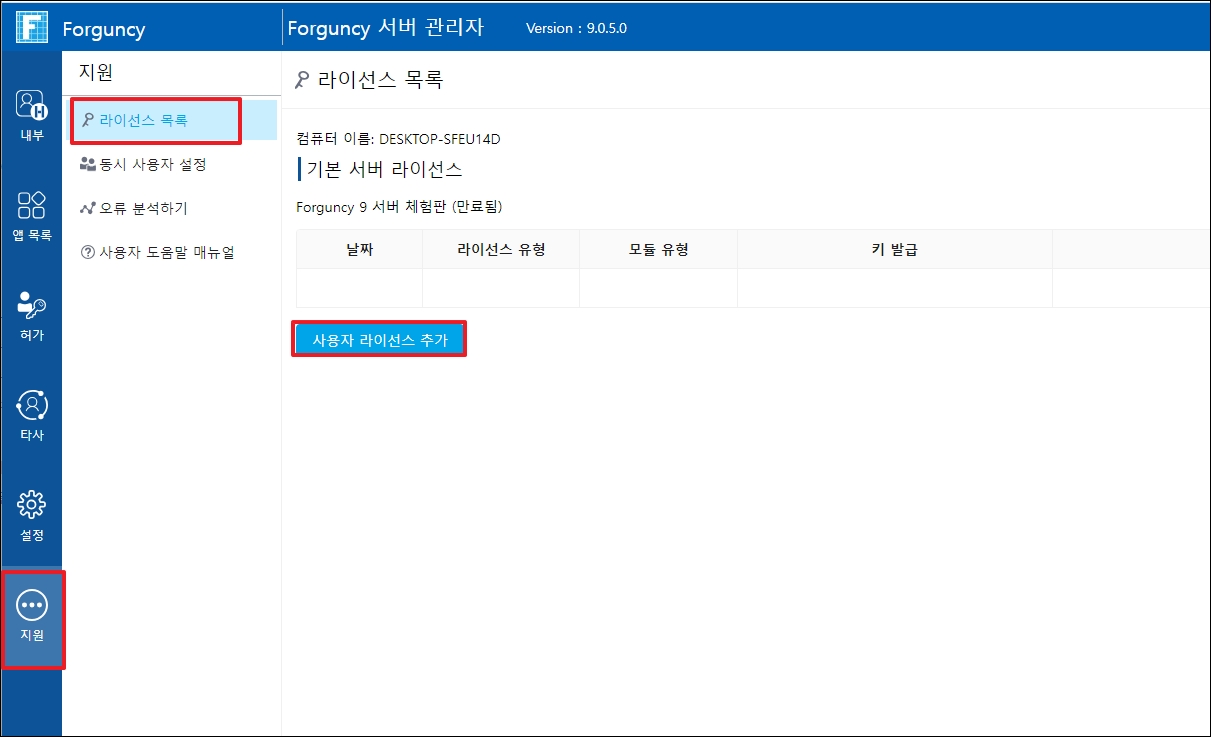
Task: Click the graph icon beside 오류 분석하기
Action: [x=87, y=208]
